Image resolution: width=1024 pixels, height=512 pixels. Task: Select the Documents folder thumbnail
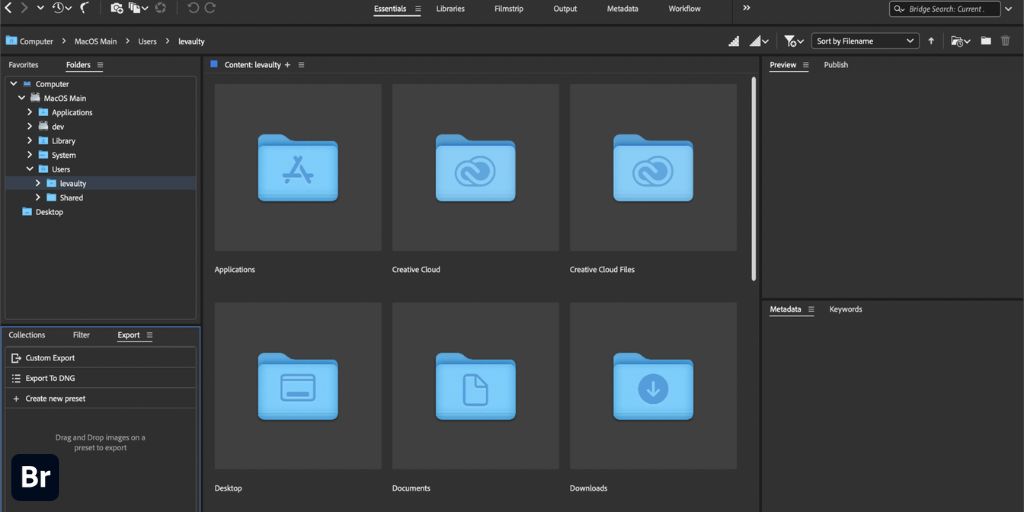point(475,386)
